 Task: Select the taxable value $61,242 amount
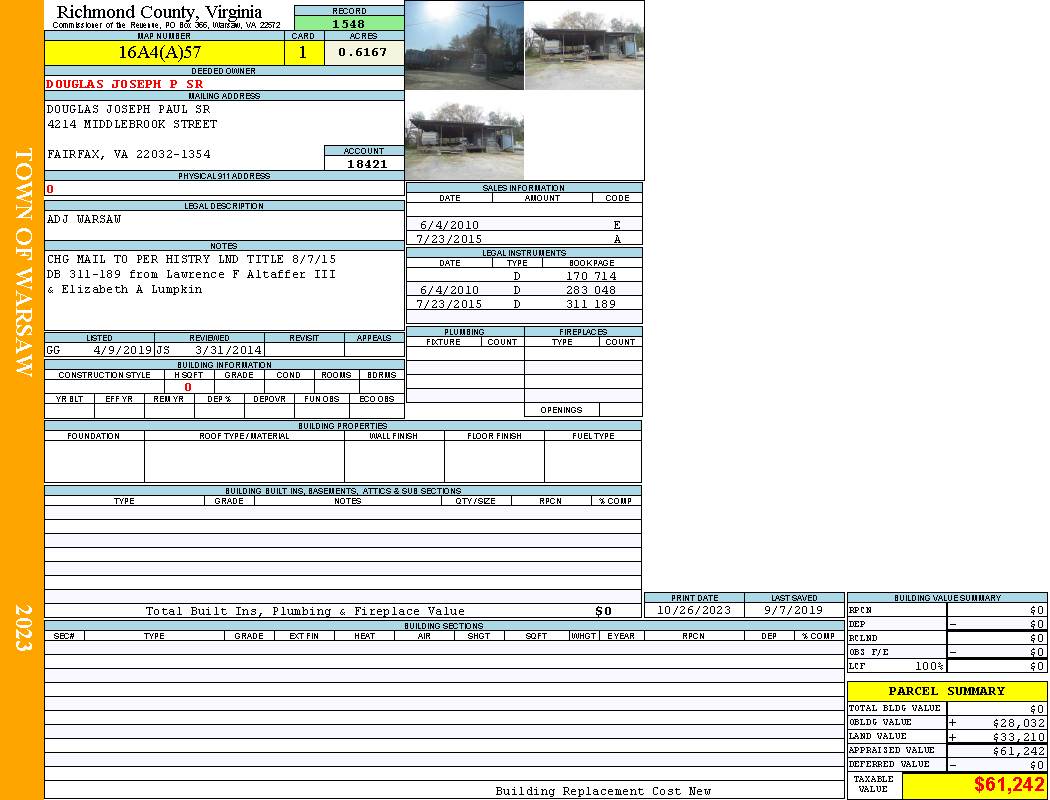(1008, 784)
